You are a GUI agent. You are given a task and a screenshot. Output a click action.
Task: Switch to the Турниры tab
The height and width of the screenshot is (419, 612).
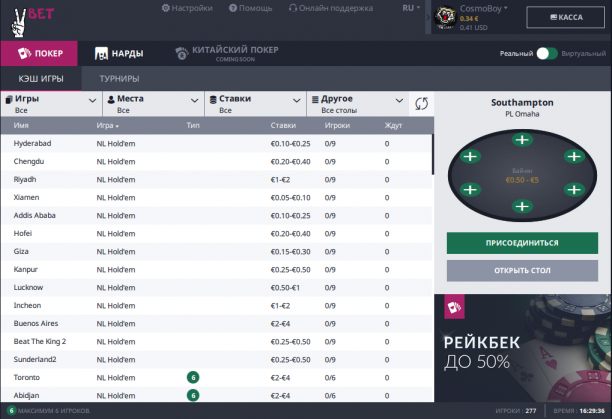coord(119,78)
